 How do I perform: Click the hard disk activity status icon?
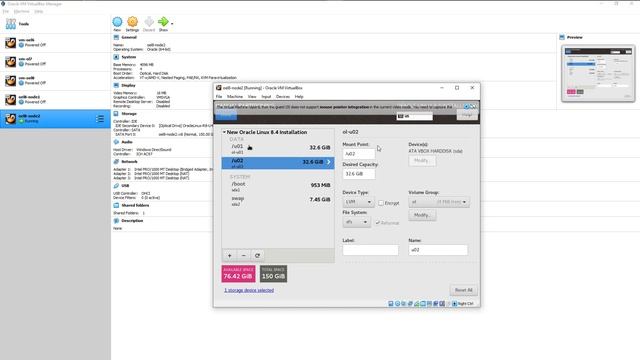391,304
